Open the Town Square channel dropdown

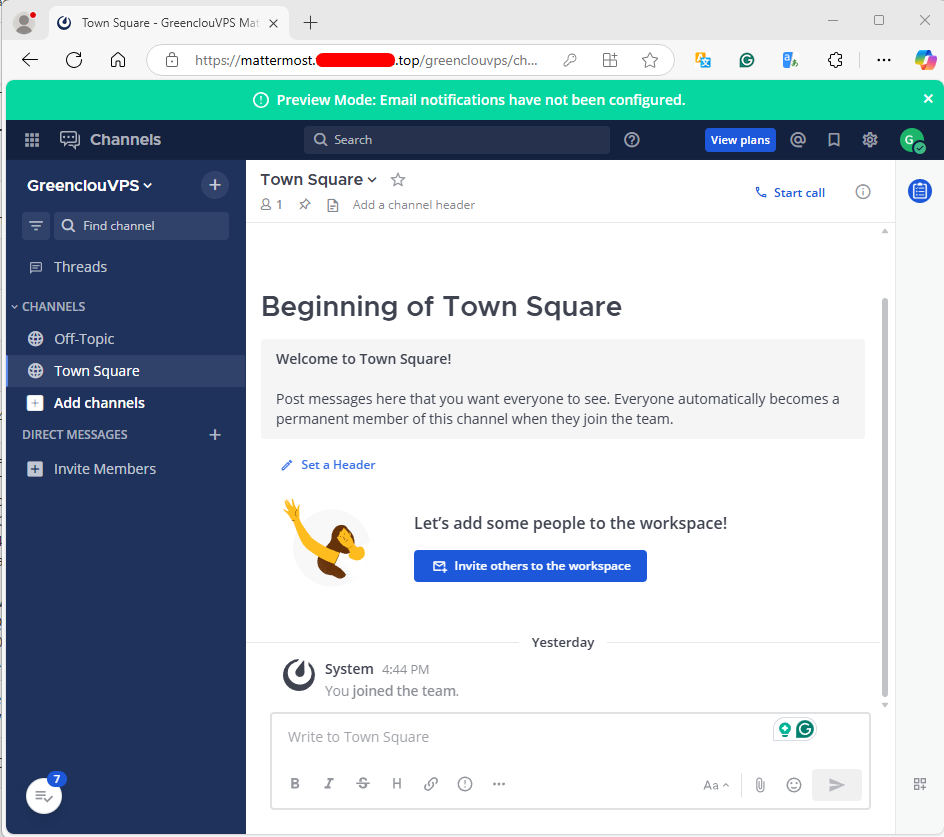(x=318, y=179)
